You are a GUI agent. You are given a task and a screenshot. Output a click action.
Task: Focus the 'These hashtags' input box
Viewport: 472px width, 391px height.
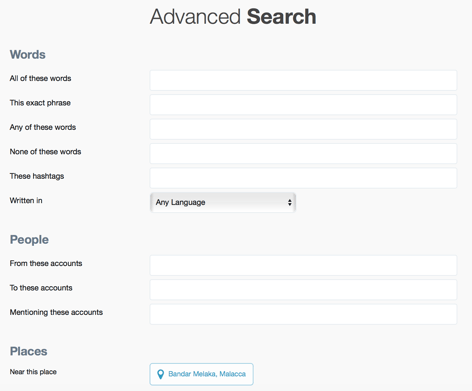[x=303, y=178]
